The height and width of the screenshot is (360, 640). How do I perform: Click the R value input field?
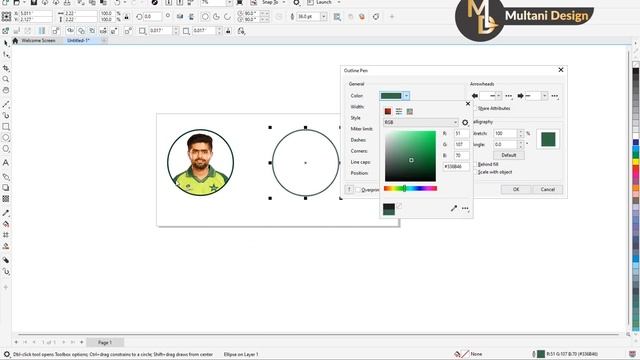(462, 133)
